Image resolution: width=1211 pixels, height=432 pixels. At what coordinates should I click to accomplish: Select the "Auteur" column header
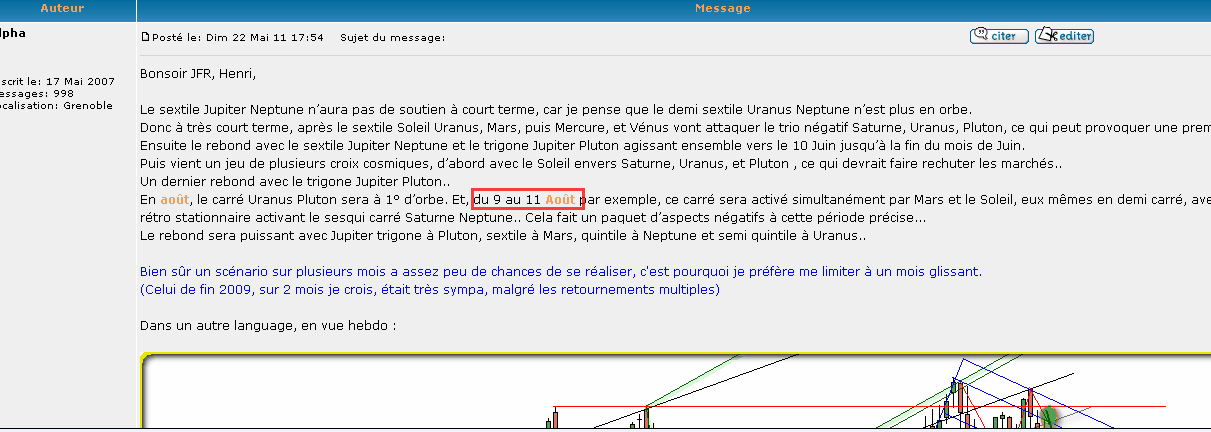62,8
